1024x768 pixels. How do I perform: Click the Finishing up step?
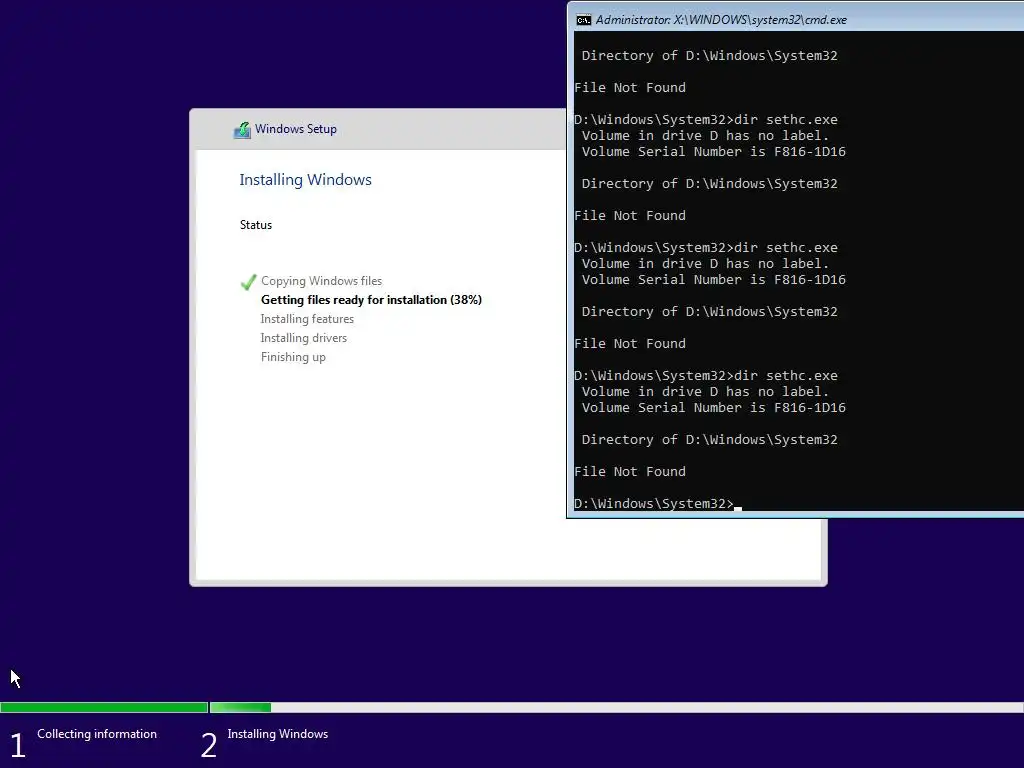tap(293, 357)
